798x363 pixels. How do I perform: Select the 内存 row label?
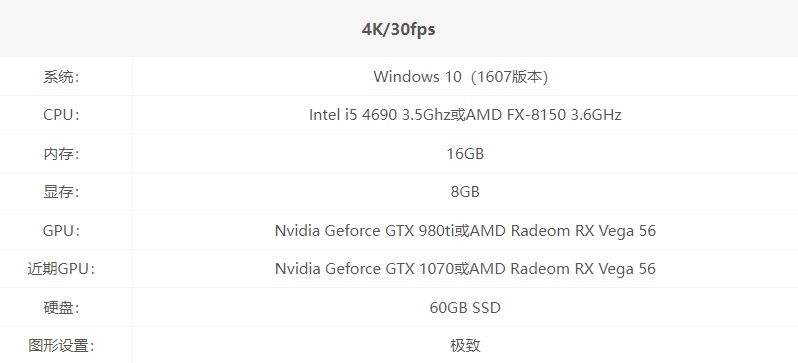click(x=61, y=153)
